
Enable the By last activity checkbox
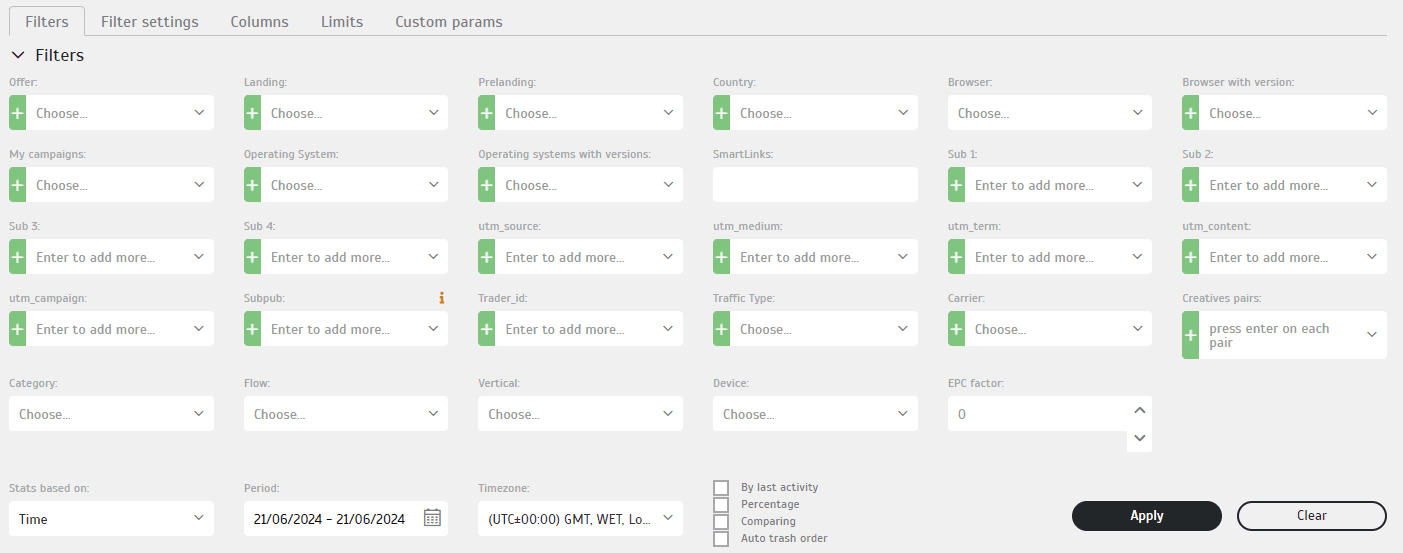click(721, 487)
